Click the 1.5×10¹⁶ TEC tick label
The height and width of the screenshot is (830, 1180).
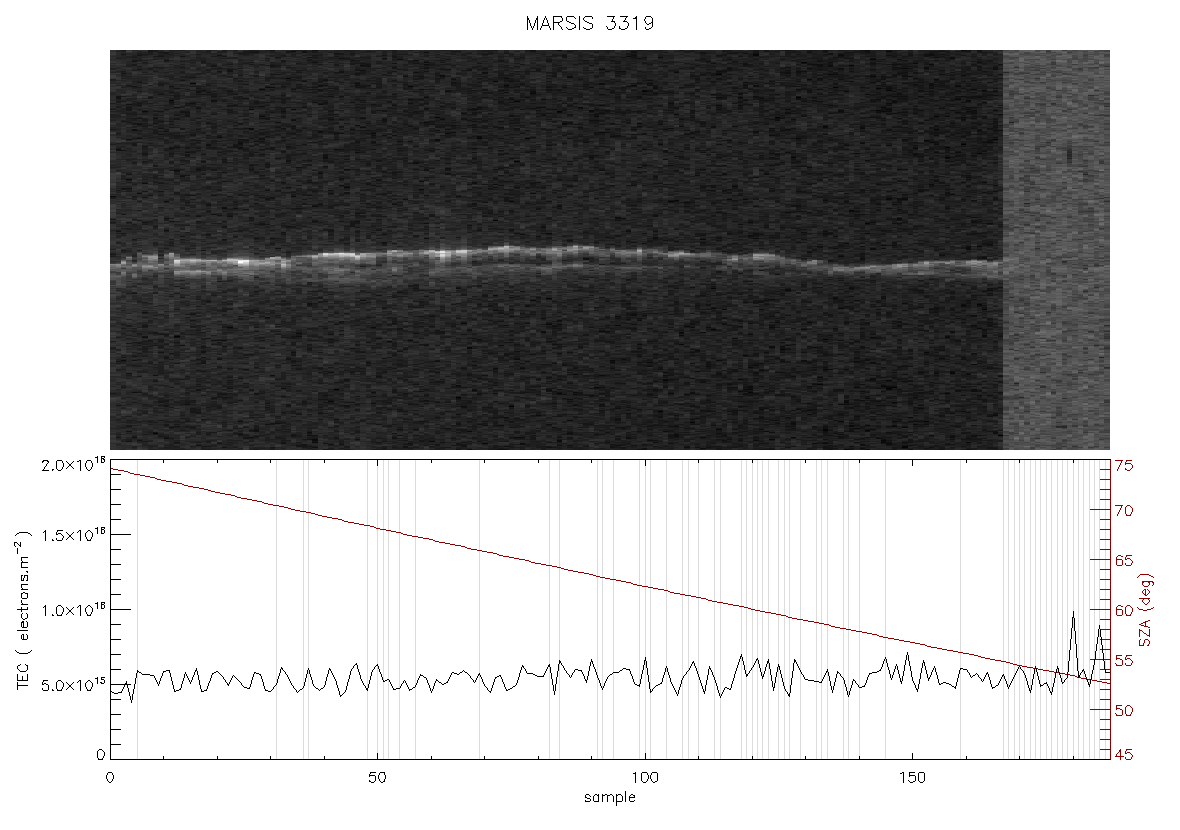pyautogui.click(x=73, y=535)
